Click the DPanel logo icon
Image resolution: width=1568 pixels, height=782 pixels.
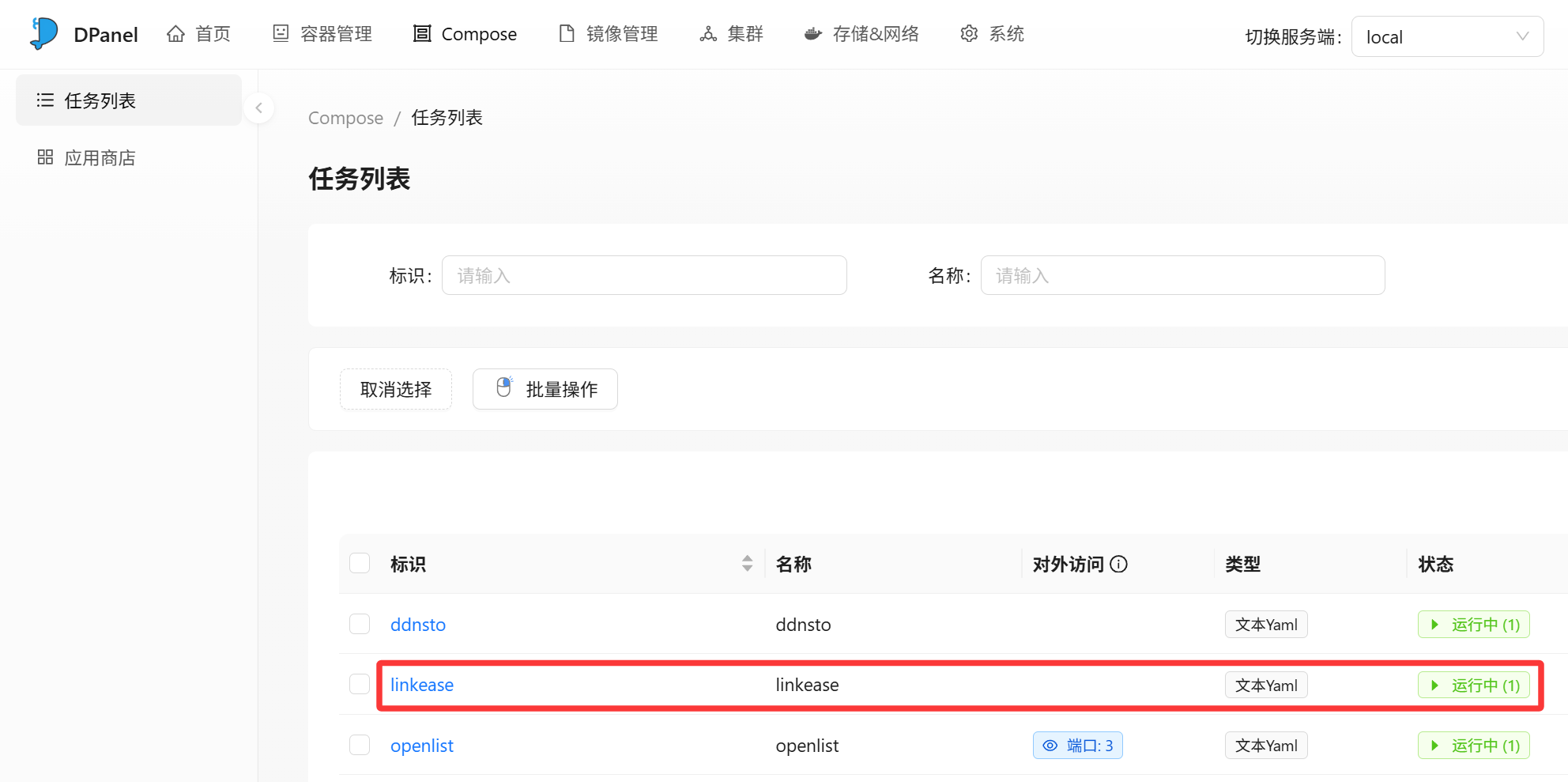coord(44,34)
